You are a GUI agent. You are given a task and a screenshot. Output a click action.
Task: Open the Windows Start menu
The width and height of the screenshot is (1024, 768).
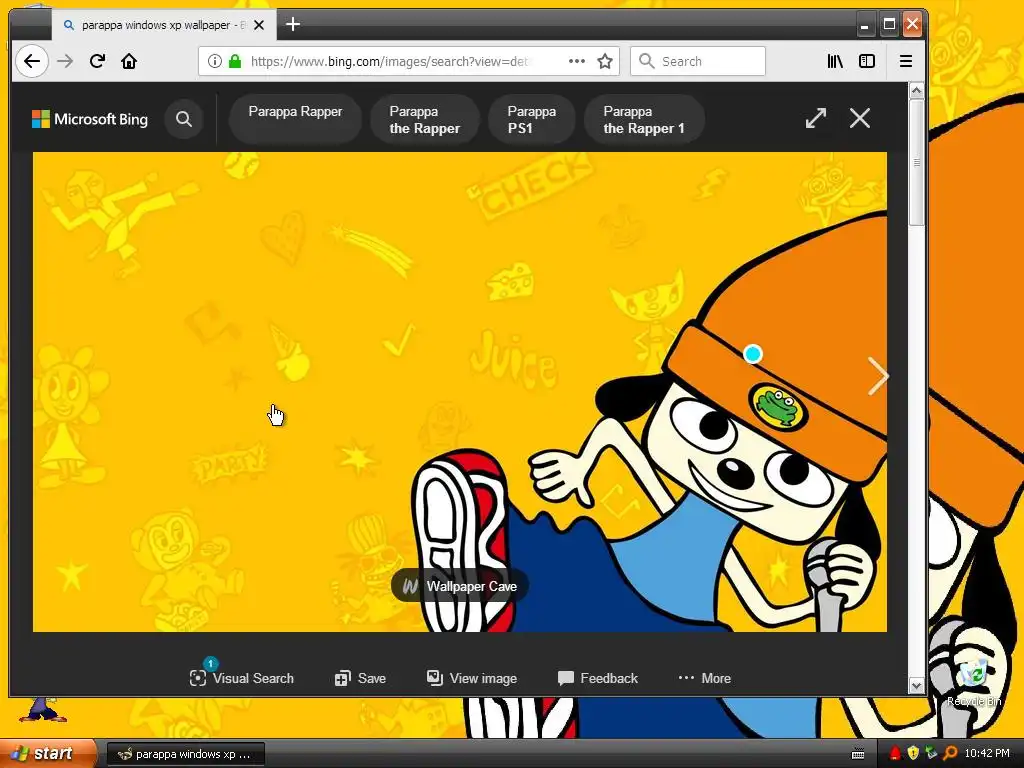point(48,753)
